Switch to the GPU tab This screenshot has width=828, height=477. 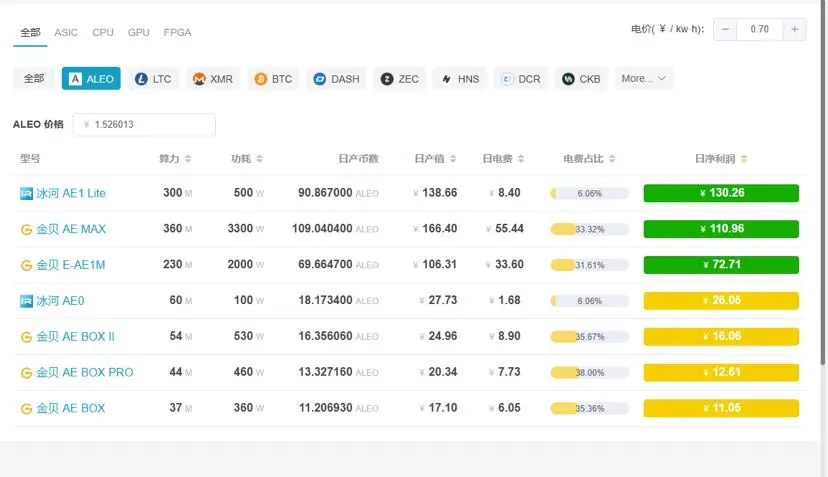(x=138, y=33)
